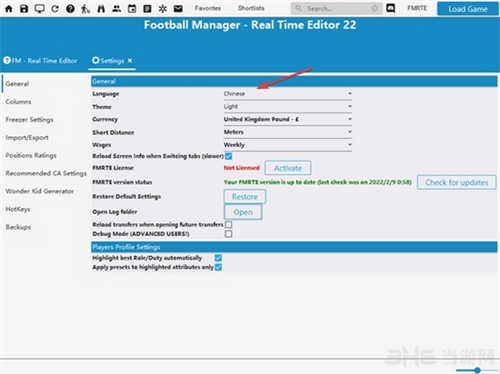Click the envelope mail icon
The image size is (500, 374).
[178, 9]
